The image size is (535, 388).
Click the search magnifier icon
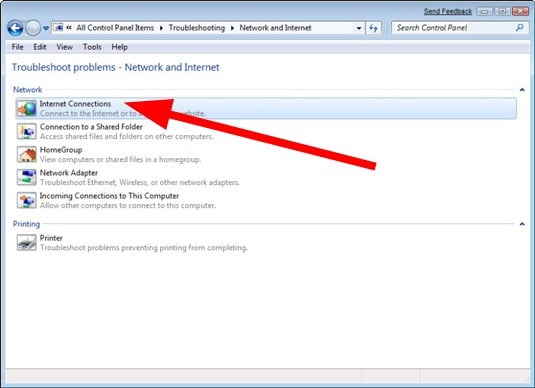pos(520,28)
